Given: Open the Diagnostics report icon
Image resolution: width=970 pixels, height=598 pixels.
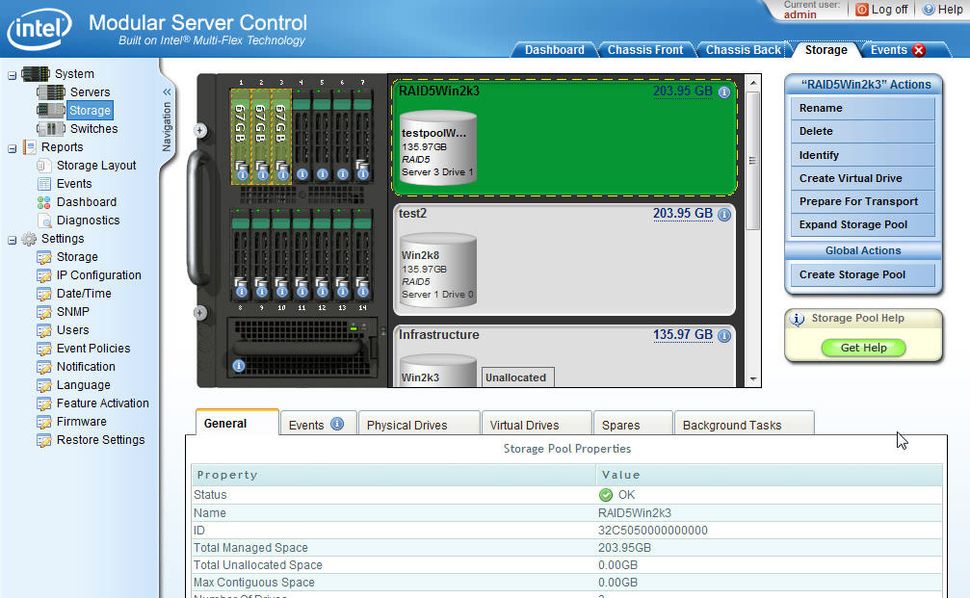Looking at the screenshot, I should point(43,220).
